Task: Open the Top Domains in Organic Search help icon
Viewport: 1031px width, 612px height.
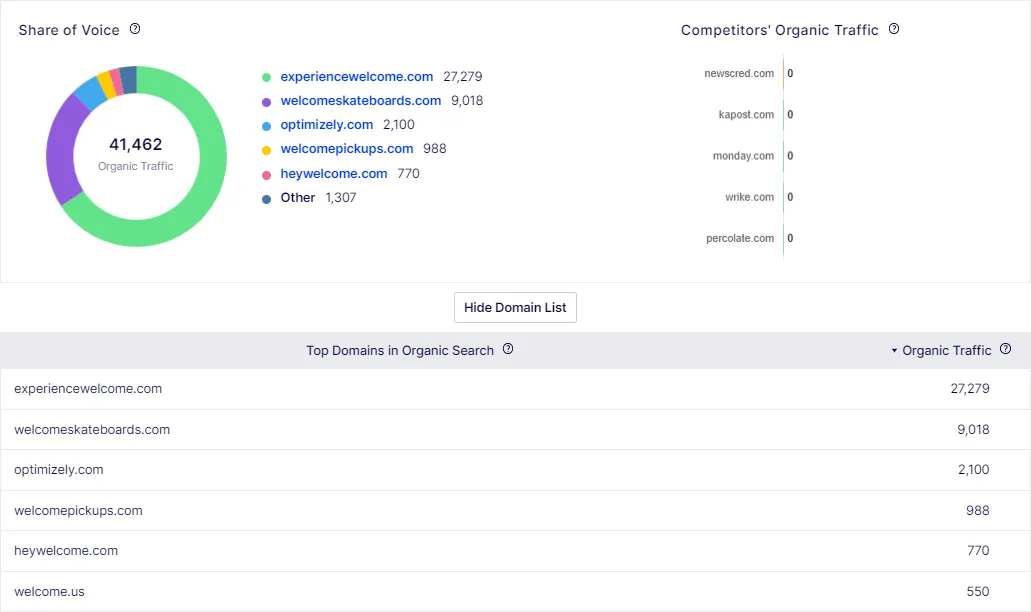Action: pyautogui.click(x=508, y=349)
